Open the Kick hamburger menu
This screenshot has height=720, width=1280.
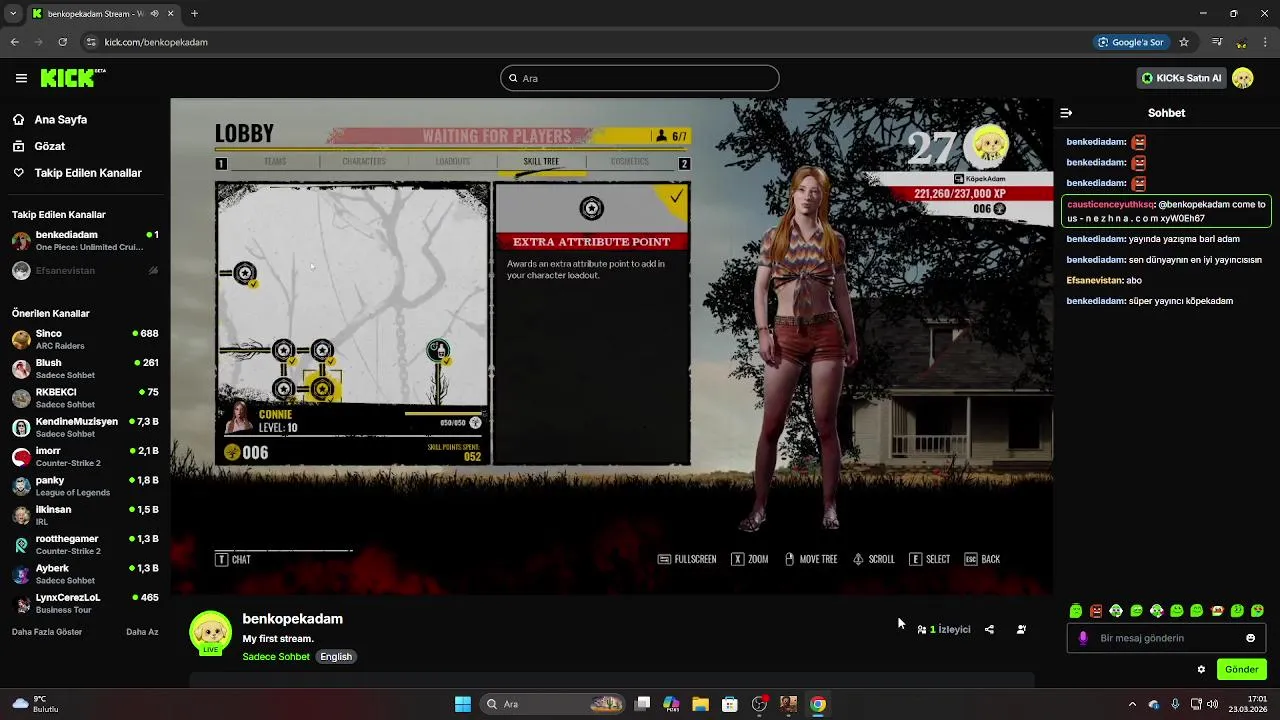click(21, 78)
